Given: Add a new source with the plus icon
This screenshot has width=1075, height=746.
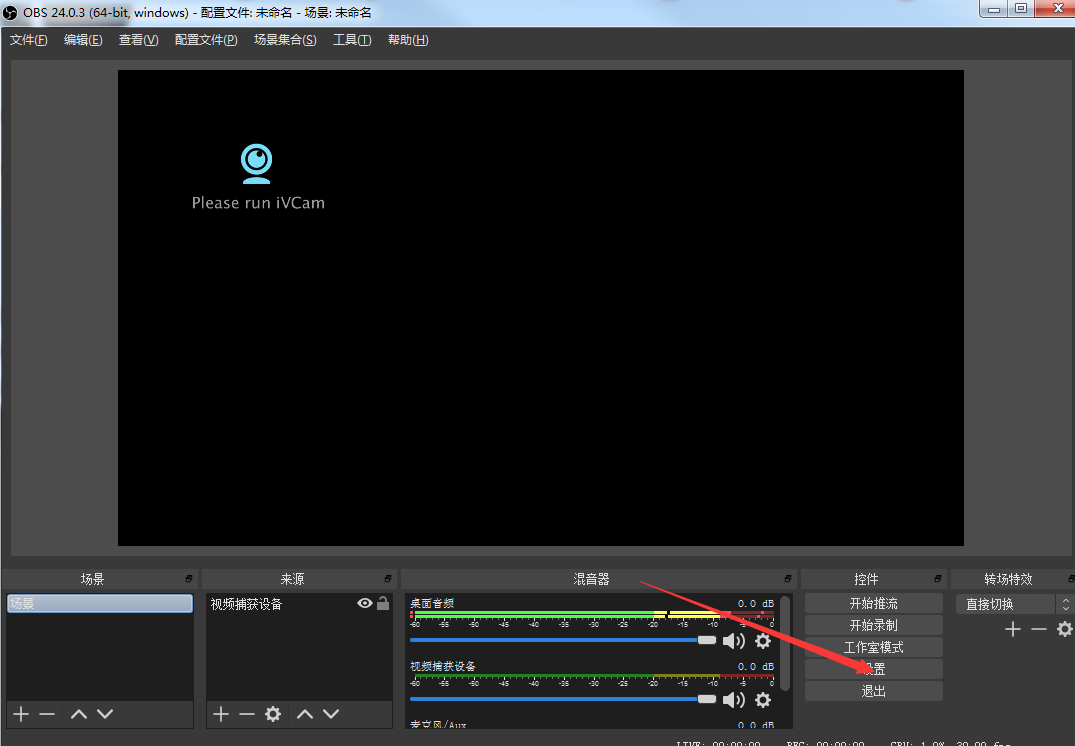Looking at the screenshot, I should pos(221,714).
